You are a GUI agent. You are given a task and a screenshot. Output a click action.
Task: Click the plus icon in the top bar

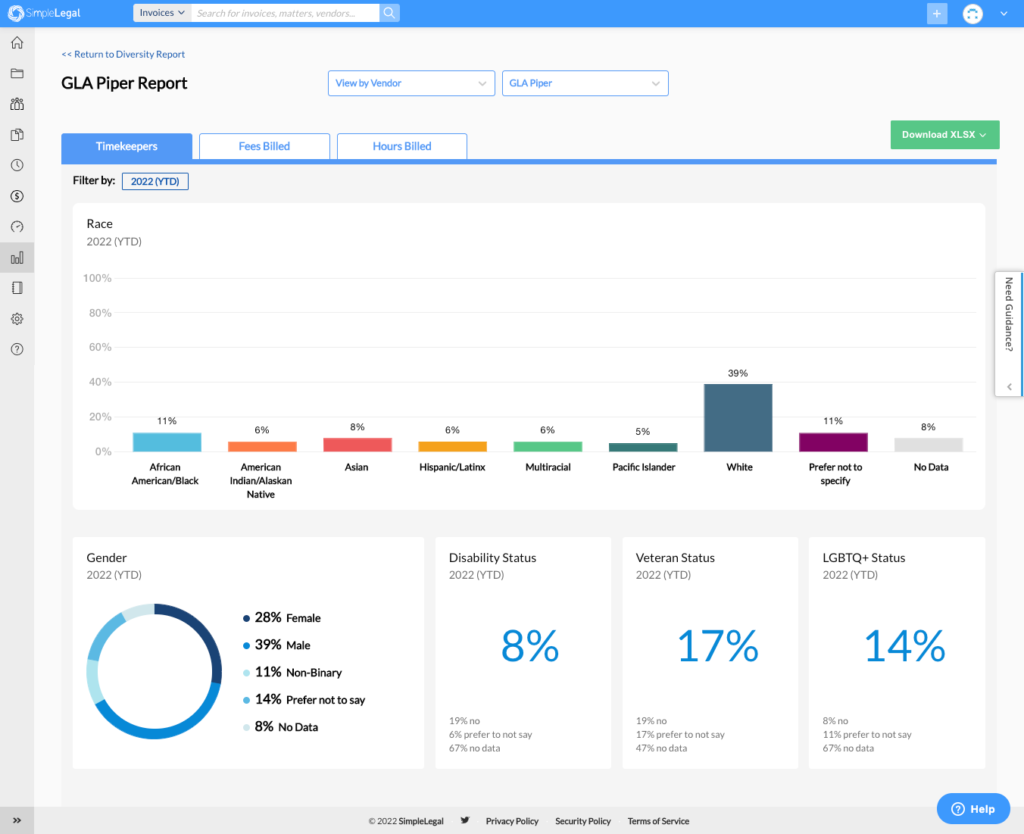pyautogui.click(x=936, y=13)
